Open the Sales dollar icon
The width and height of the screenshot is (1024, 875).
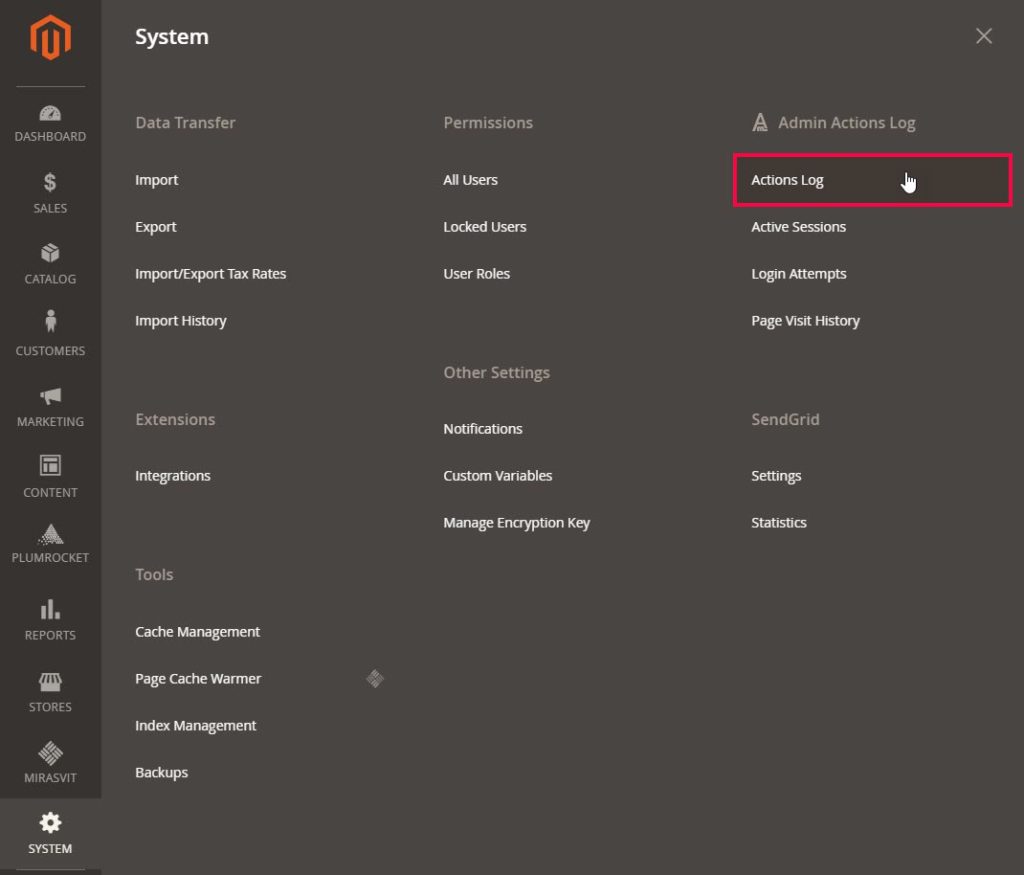click(50, 182)
